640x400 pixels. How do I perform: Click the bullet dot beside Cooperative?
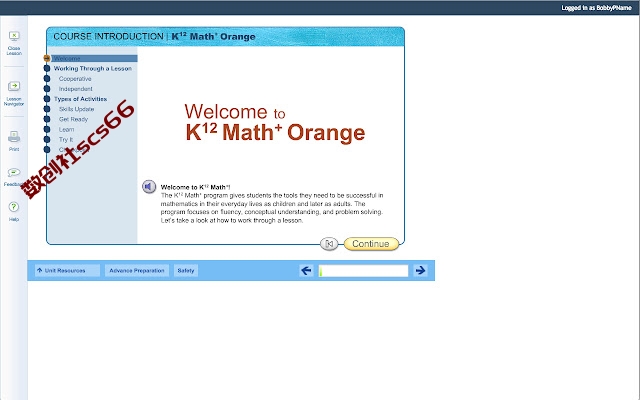pyautogui.click(x=47, y=78)
